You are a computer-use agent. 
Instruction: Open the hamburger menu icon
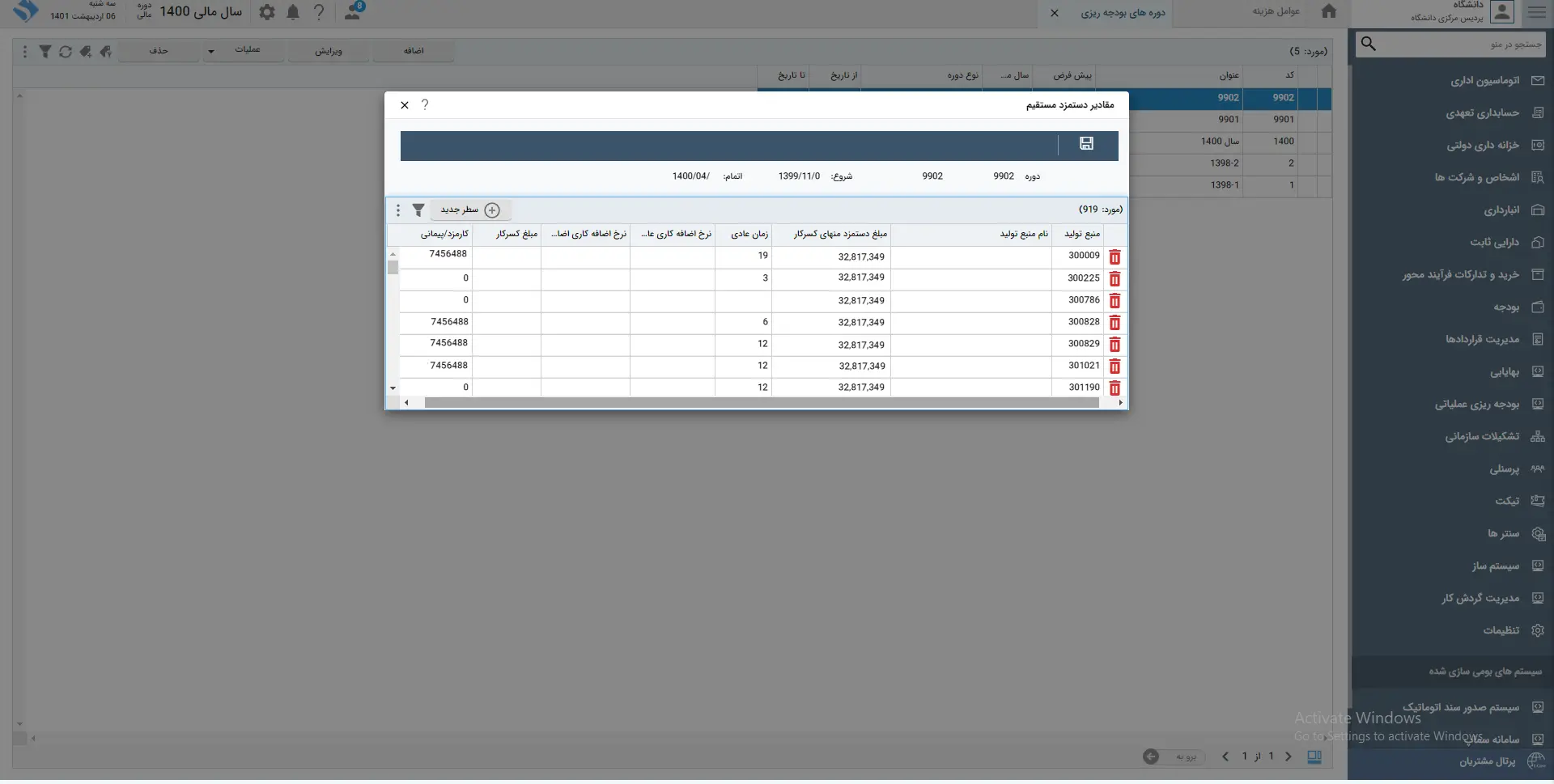1536,12
